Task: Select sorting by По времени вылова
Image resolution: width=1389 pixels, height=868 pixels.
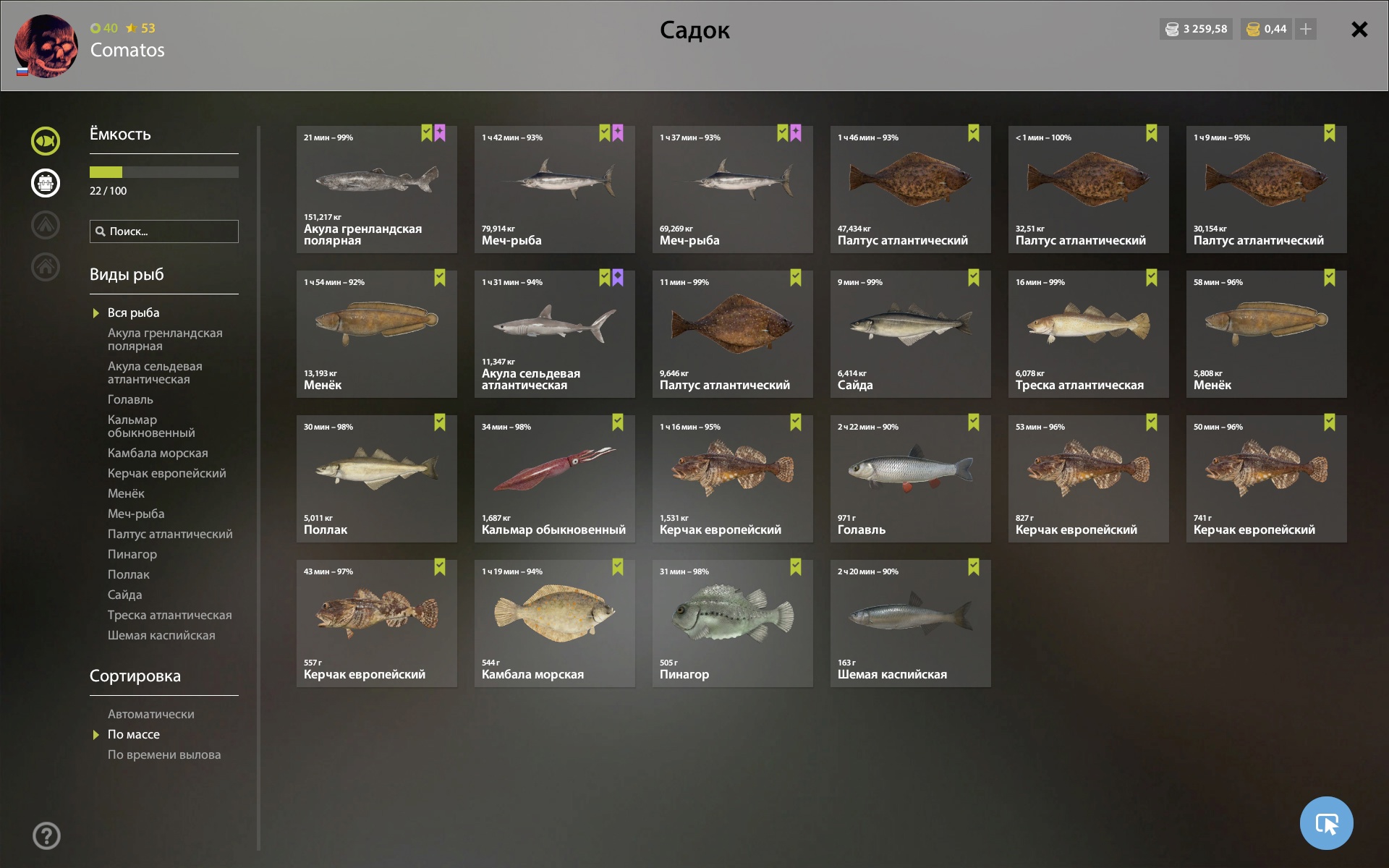Action: click(164, 754)
